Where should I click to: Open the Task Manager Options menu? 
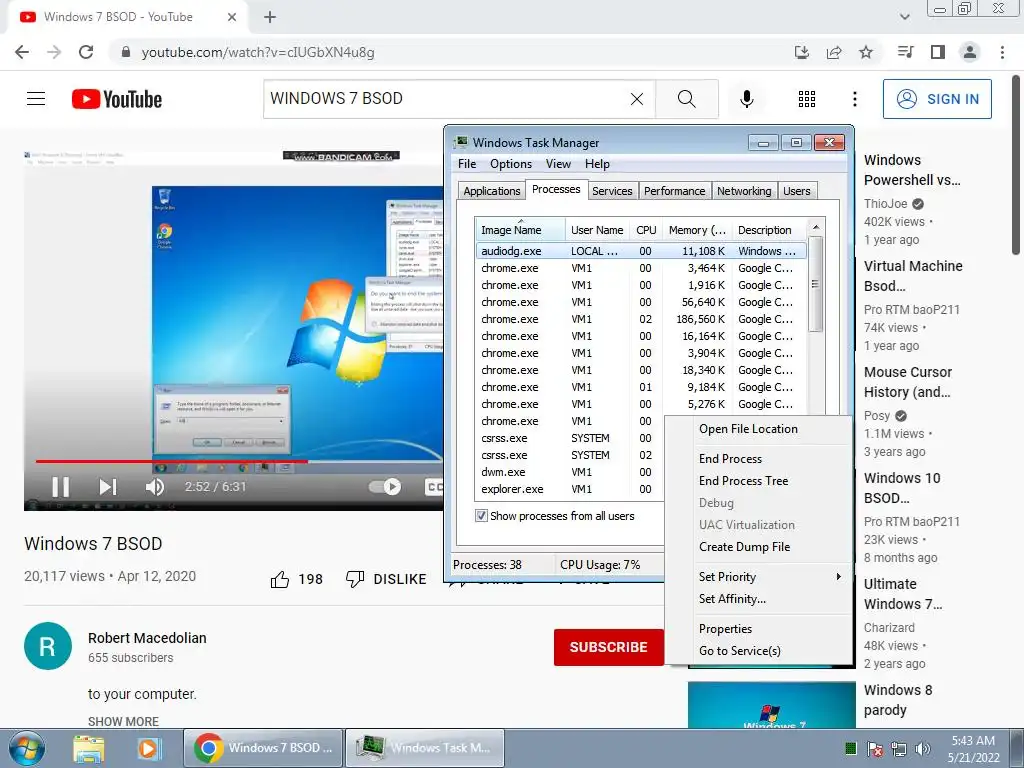pos(511,164)
